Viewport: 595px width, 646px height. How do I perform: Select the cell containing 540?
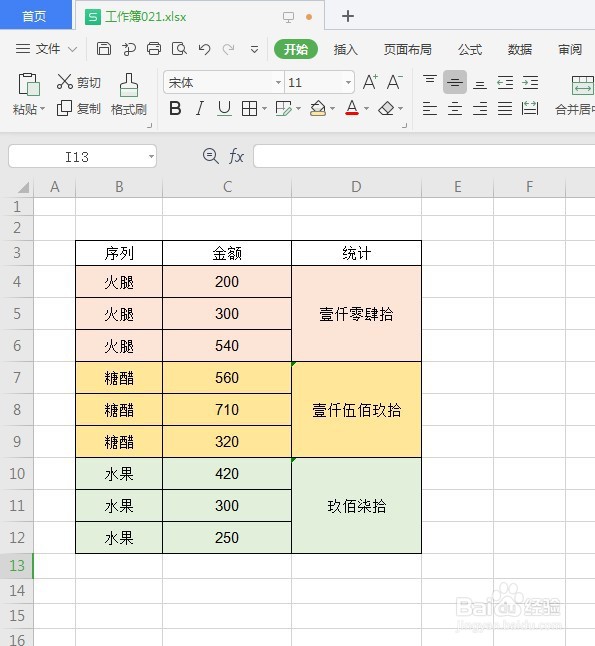pyautogui.click(x=227, y=346)
